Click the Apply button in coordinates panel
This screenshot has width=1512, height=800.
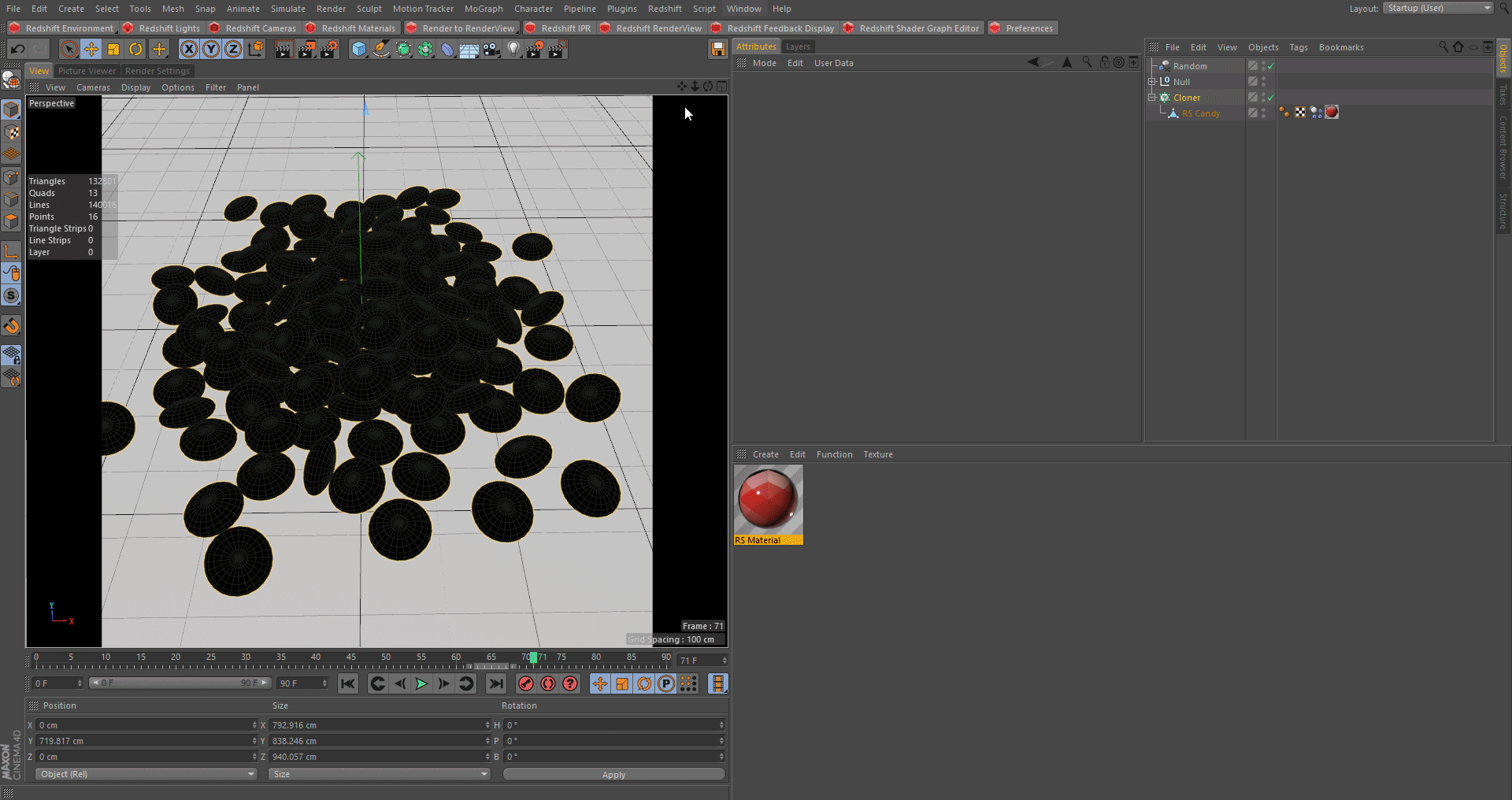click(613, 775)
